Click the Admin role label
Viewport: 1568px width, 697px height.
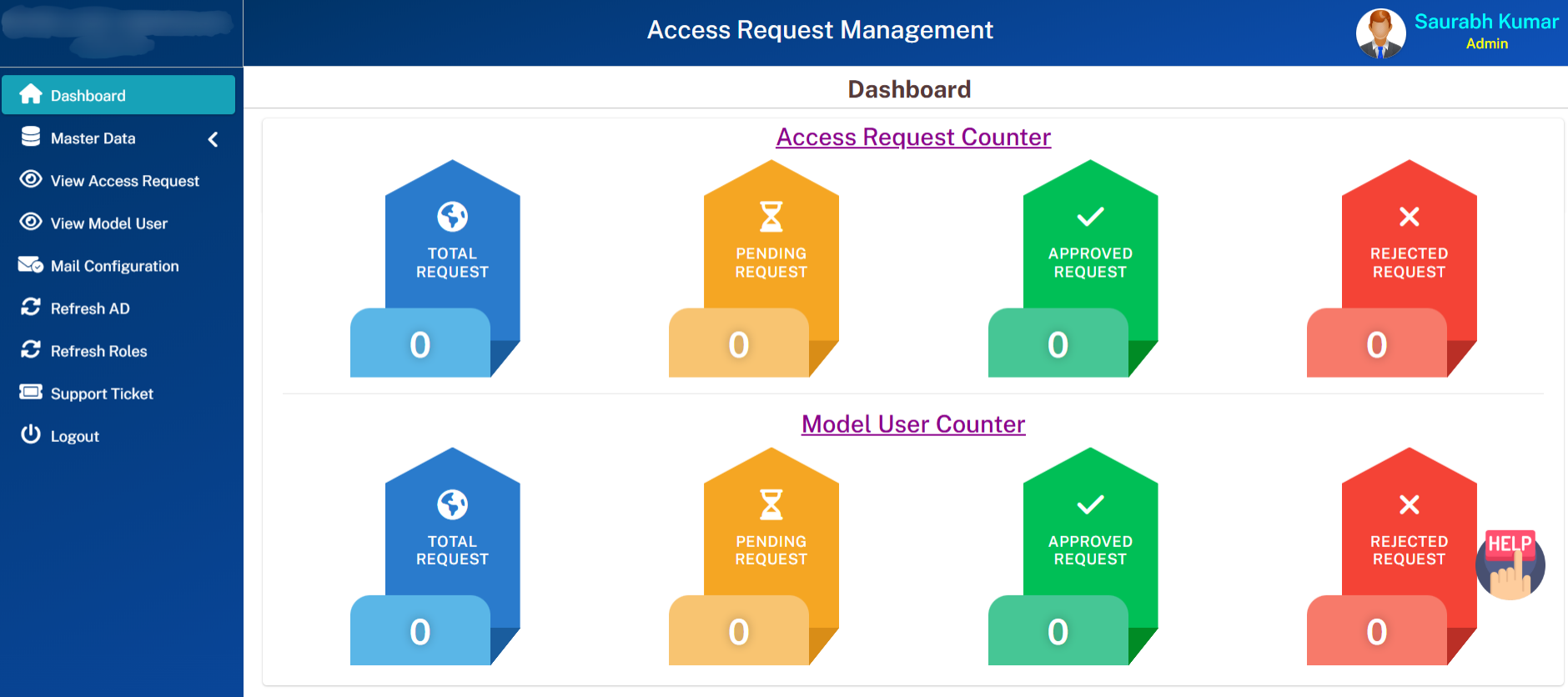point(1487,43)
